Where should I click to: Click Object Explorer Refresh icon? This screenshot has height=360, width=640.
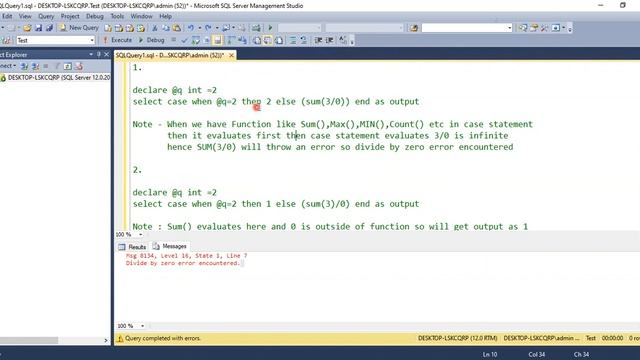coord(67,66)
